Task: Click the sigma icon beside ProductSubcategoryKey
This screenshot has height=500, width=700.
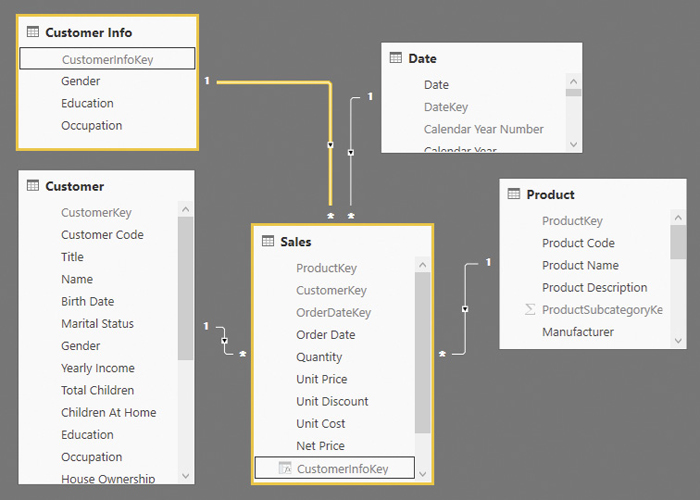Action: pyautogui.click(x=530, y=309)
